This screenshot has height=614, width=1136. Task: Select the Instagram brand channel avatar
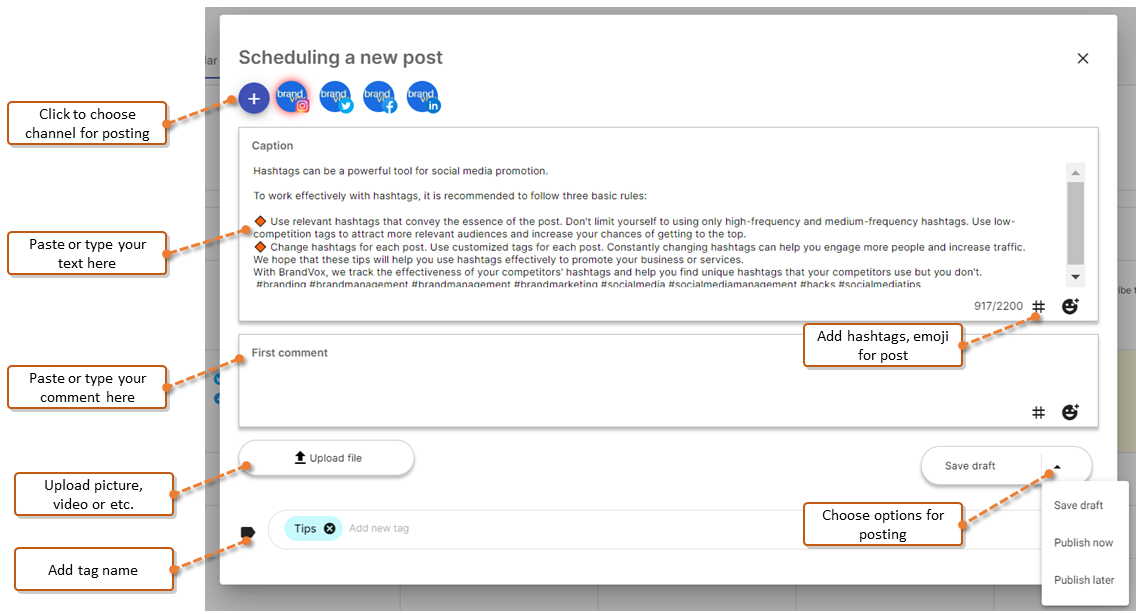(x=292, y=97)
